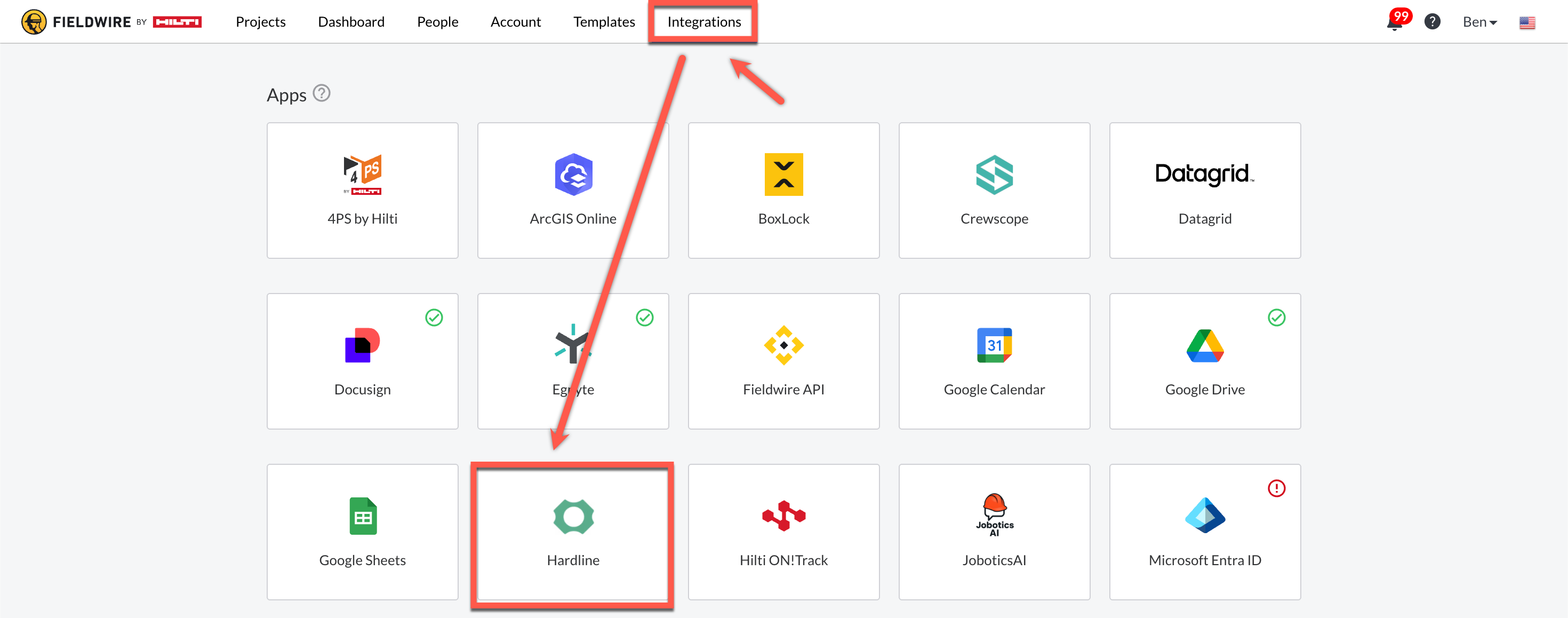Click the Fieldwire by Hilti logo
Screen dimensions: 1568x618
pos(111,22)
